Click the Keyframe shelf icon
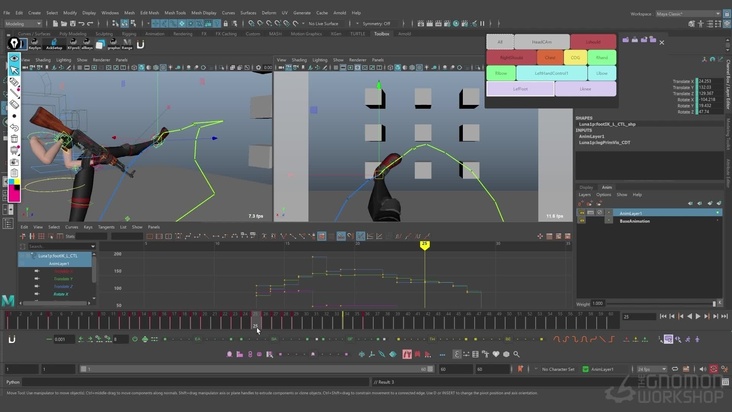This screenshot has height=412, width=732. (34, 43)
